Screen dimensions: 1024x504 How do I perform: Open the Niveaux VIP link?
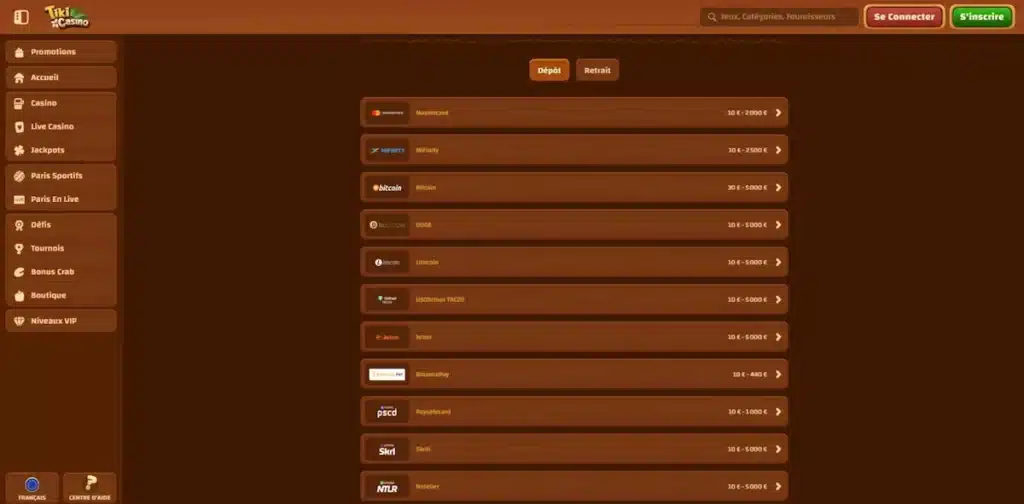click(x=61, y=321)
